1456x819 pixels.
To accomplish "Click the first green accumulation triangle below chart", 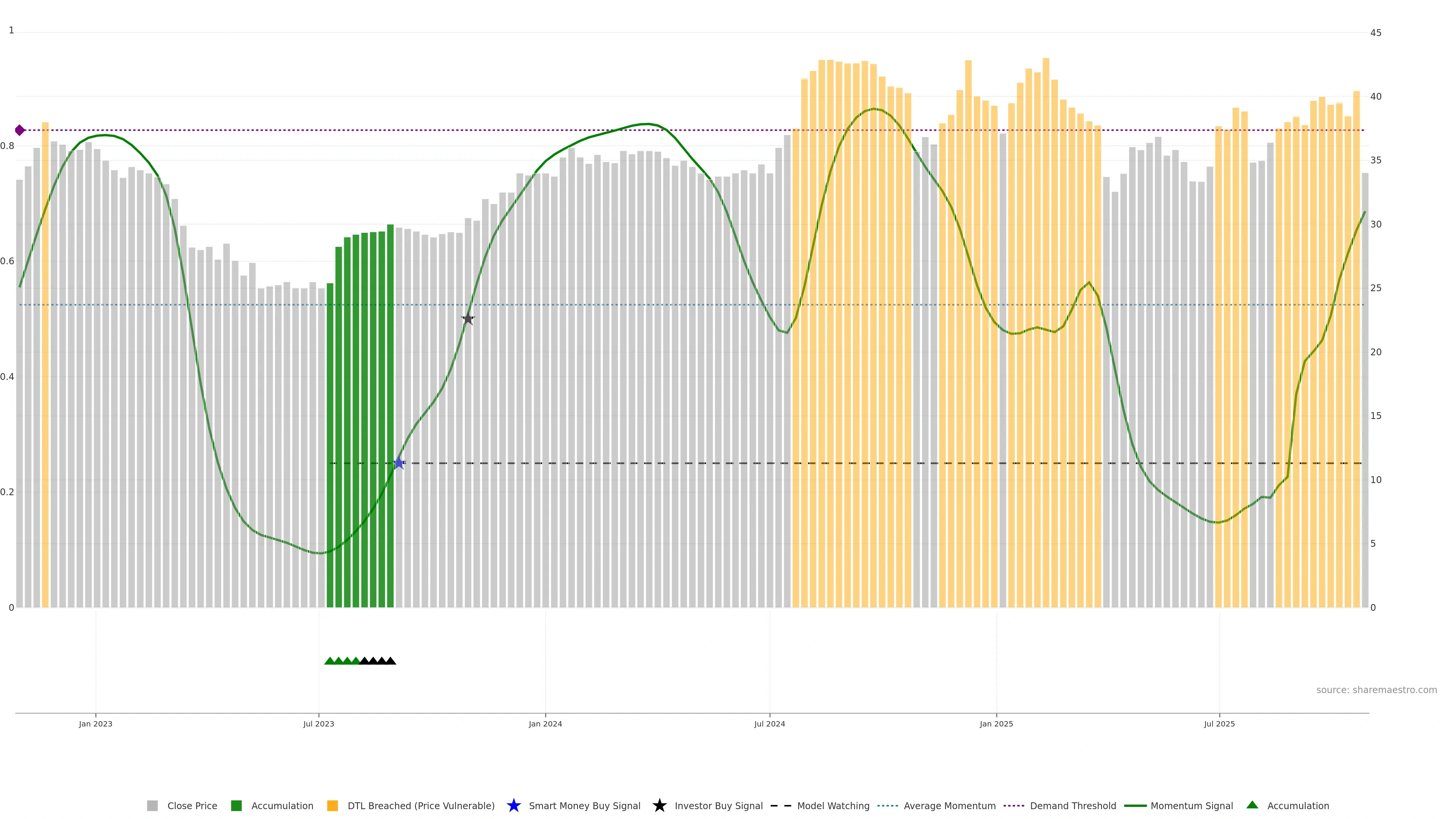I will coord(329,661).
